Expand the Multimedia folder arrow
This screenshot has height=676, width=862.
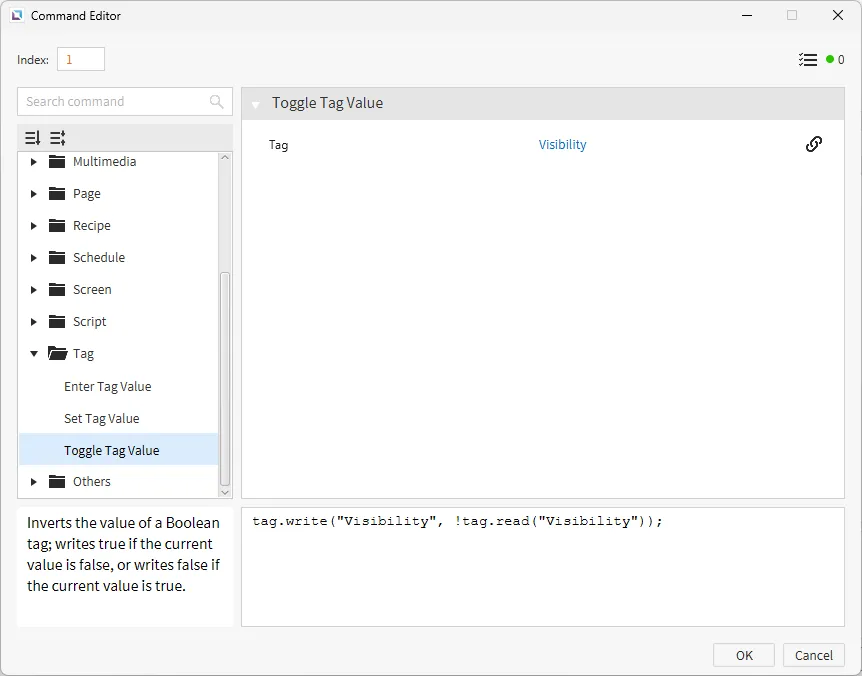pos(34,162)
